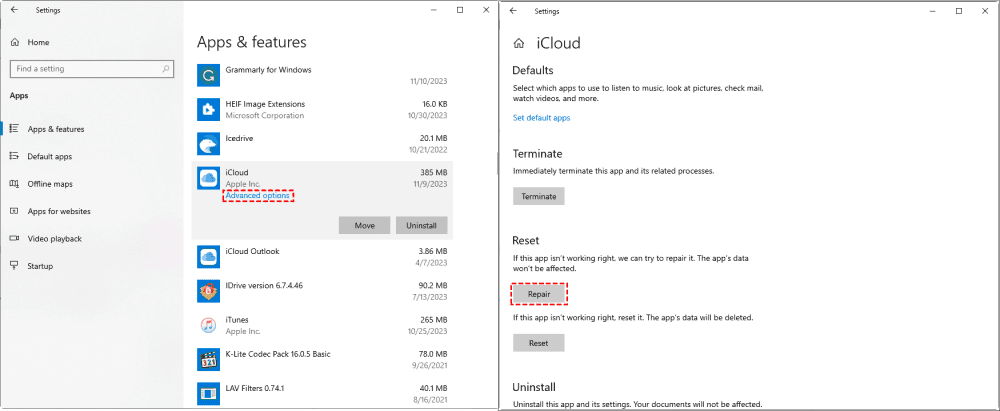Select the IDrive app icon
Image resolution: width=1000 pixels, height=411 pixels.
coord(209,291)
